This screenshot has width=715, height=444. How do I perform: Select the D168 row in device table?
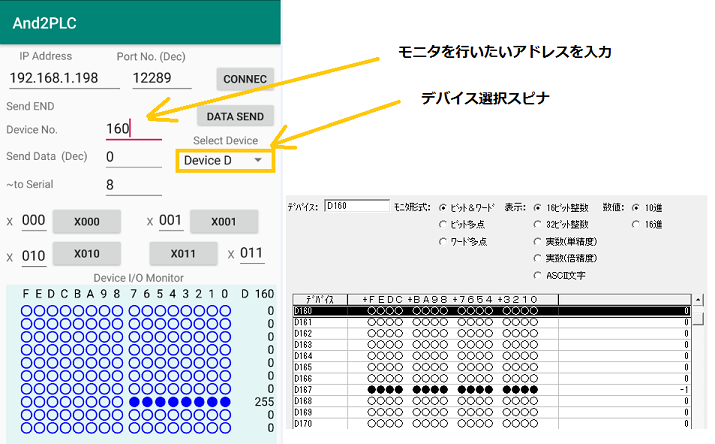[491, 401]
